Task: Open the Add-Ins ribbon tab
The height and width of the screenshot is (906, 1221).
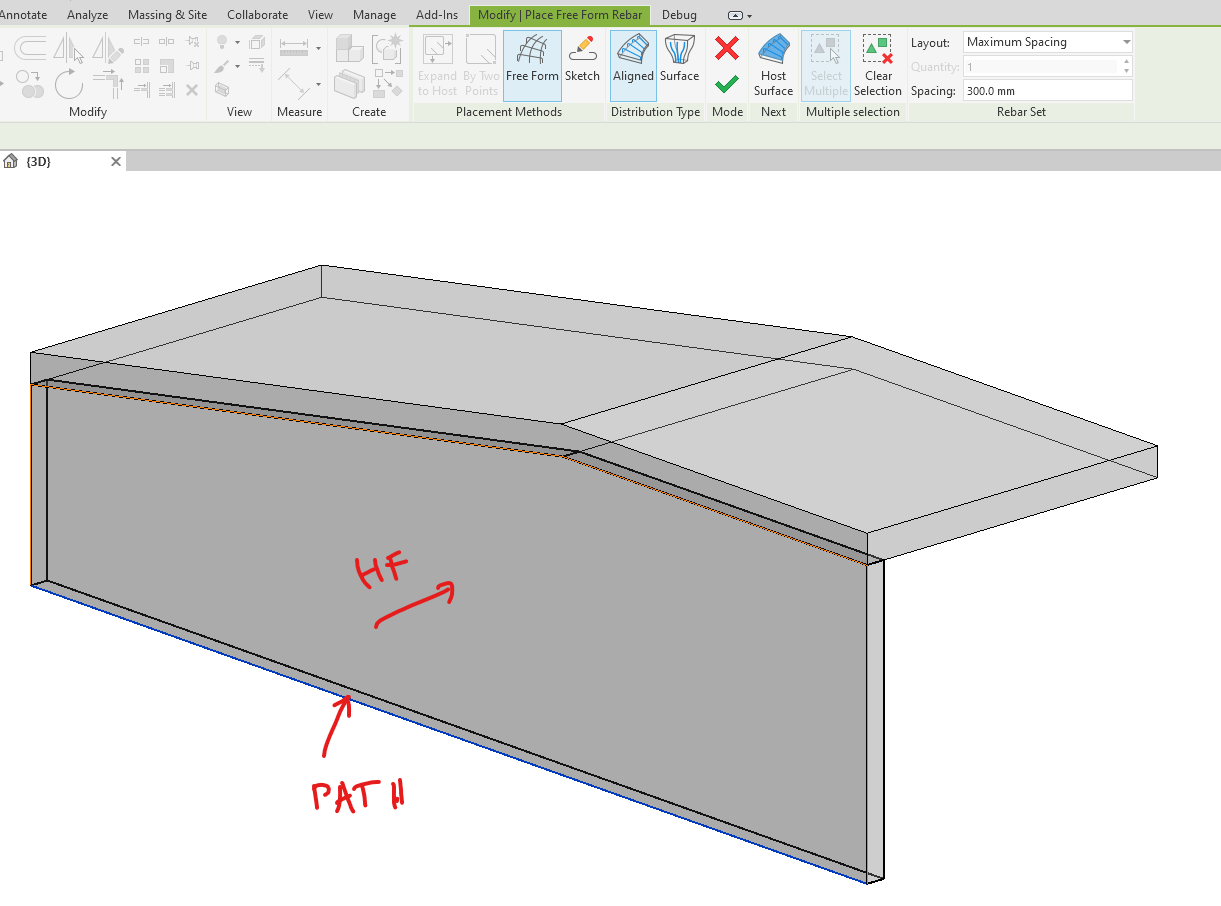Action: click(436, 15)
